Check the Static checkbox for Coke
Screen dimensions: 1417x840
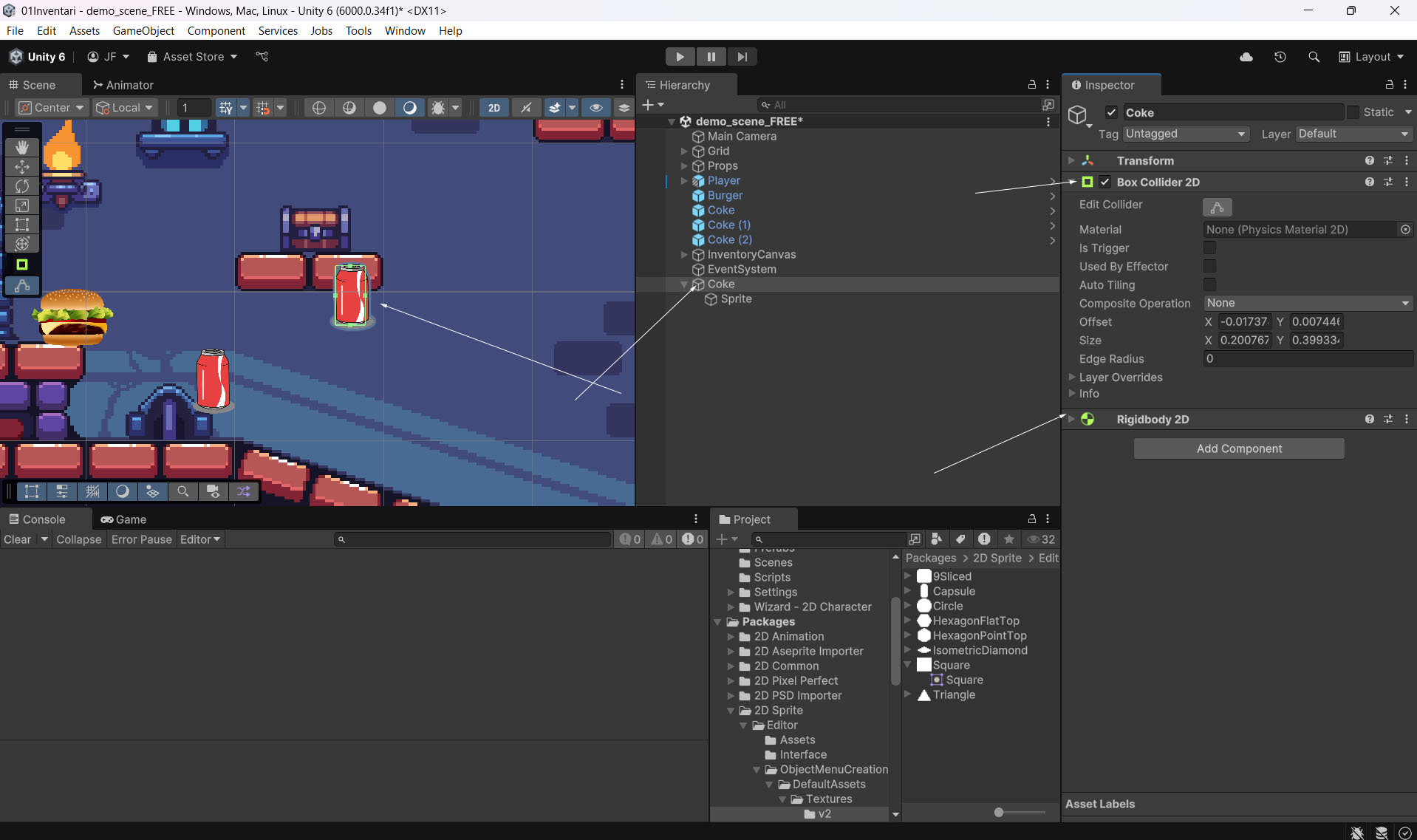coord(1353,112)
